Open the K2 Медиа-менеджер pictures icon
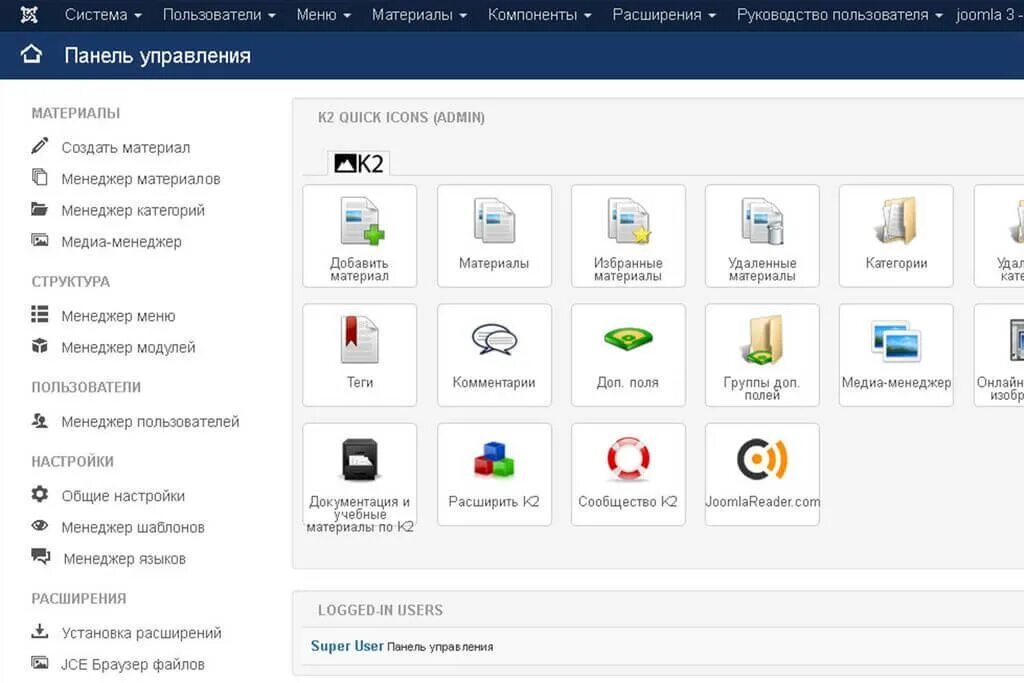This screenshot has width=1024, height=683. click(x=896, y=355)
